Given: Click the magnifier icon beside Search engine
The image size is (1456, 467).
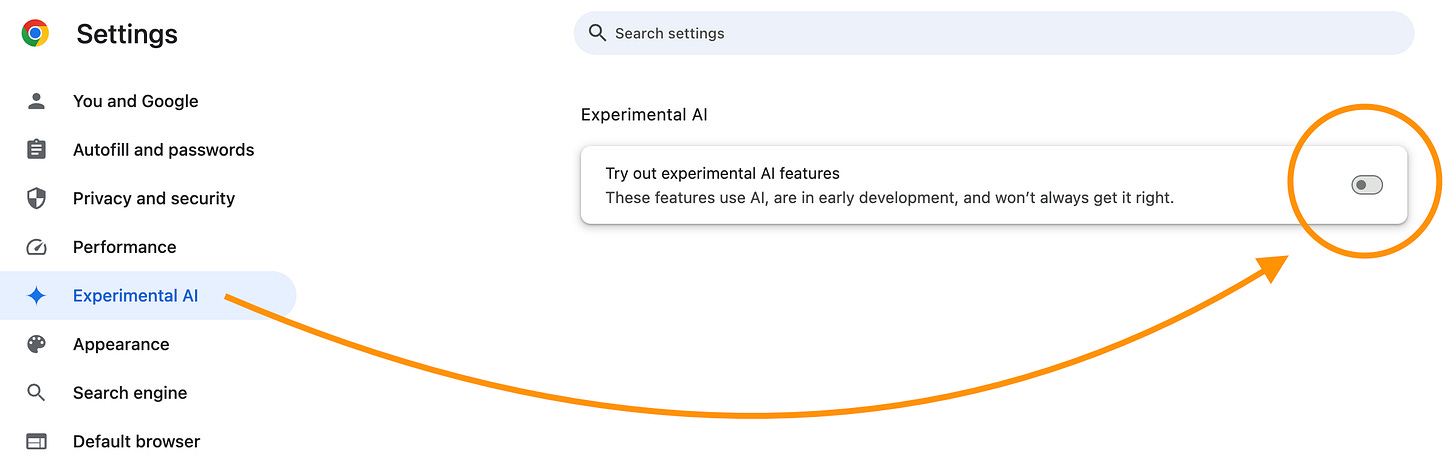Looking at the screenshot, I should click(x=36, y=393).
